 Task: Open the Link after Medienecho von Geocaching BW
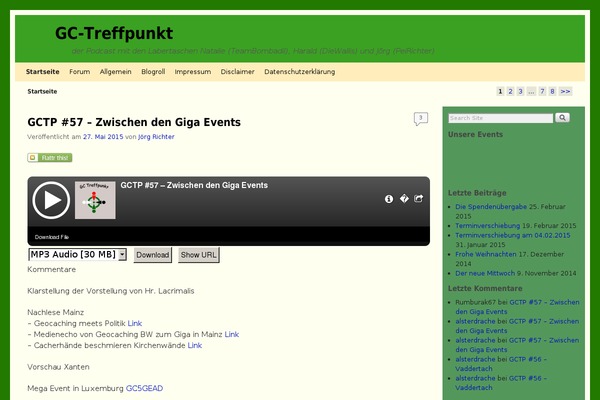coord(232,335)
